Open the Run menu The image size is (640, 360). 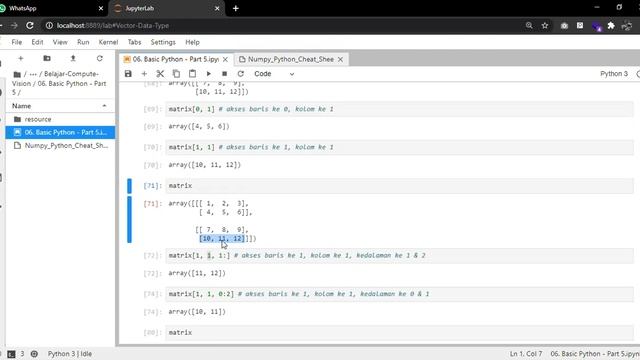pos(83,42)
